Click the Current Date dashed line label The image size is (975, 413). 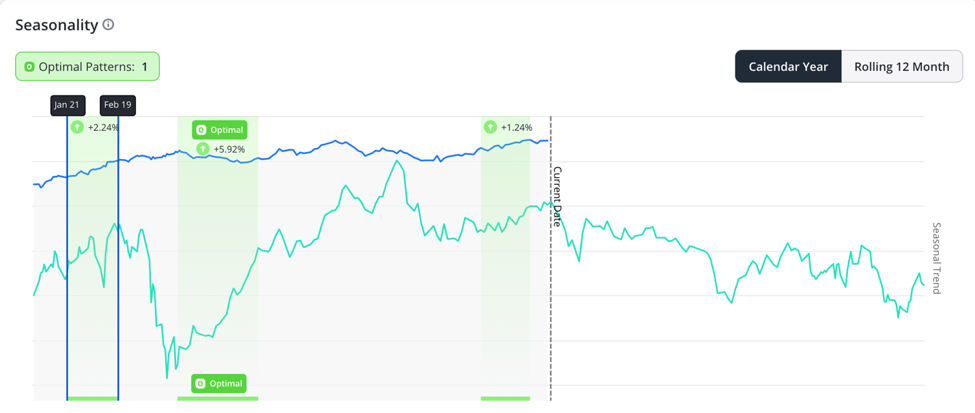pyautogui.click(x=558, y=196)
